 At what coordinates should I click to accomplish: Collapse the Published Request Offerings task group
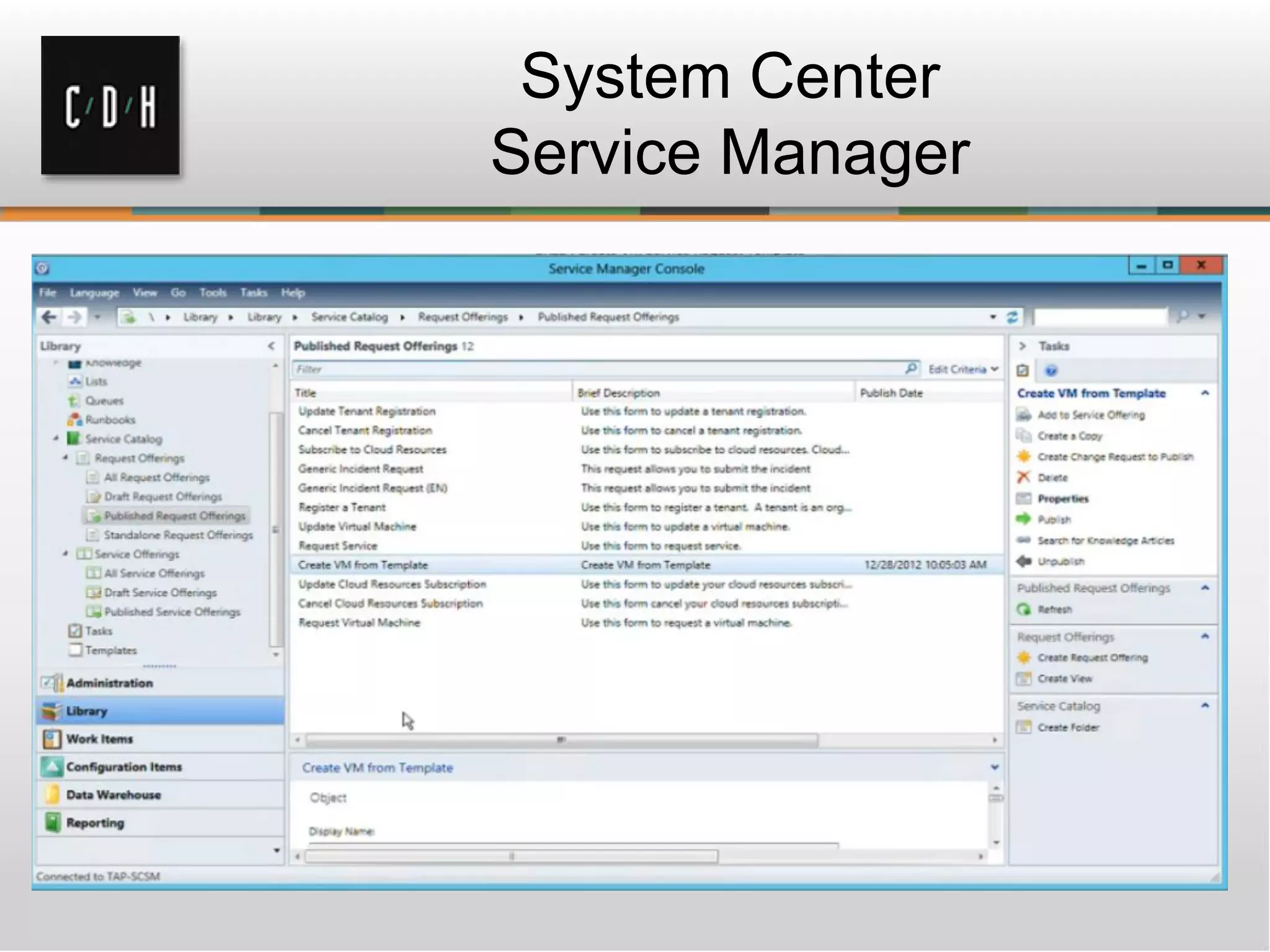[1205, 588]
